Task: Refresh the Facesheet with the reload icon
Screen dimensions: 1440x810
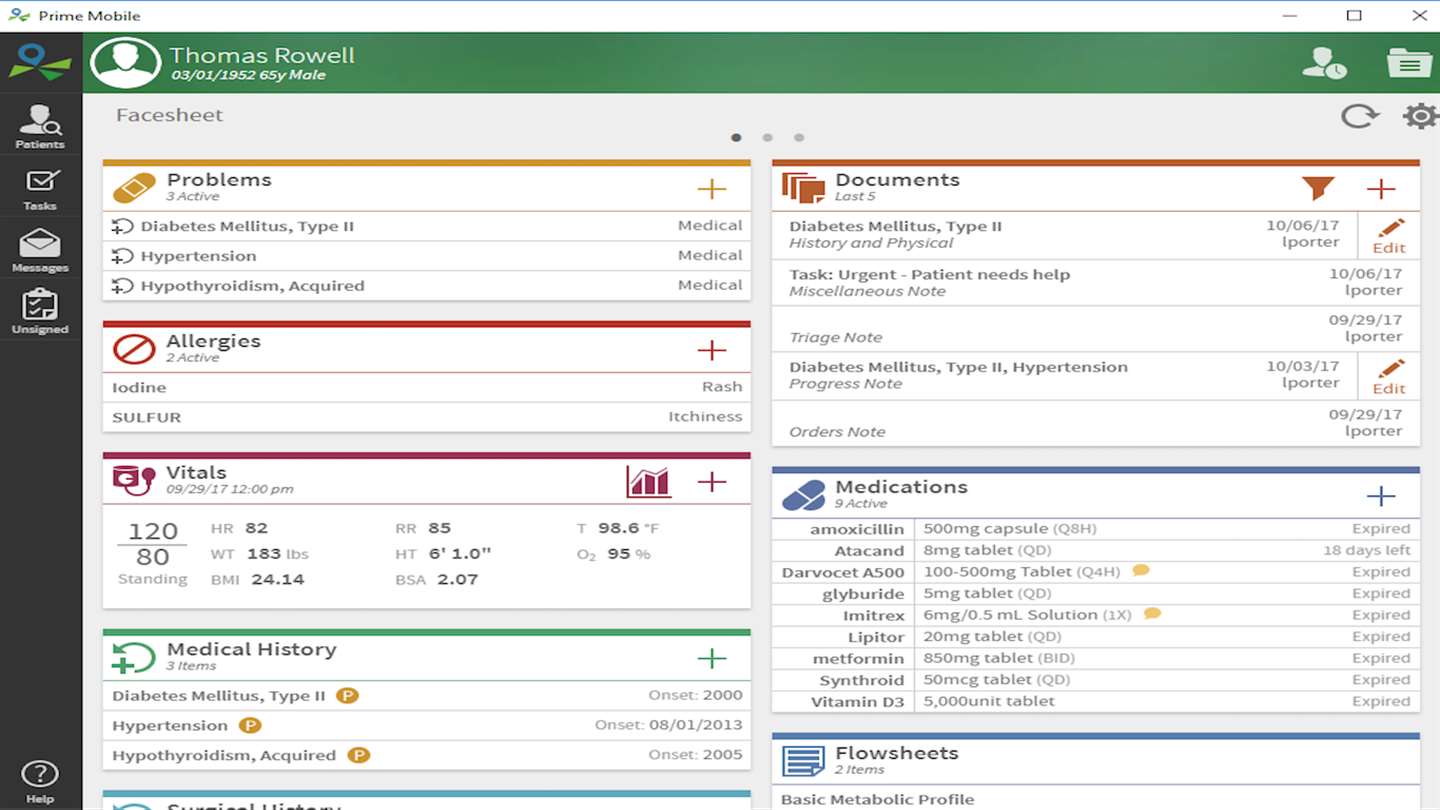Action: 1360,116
